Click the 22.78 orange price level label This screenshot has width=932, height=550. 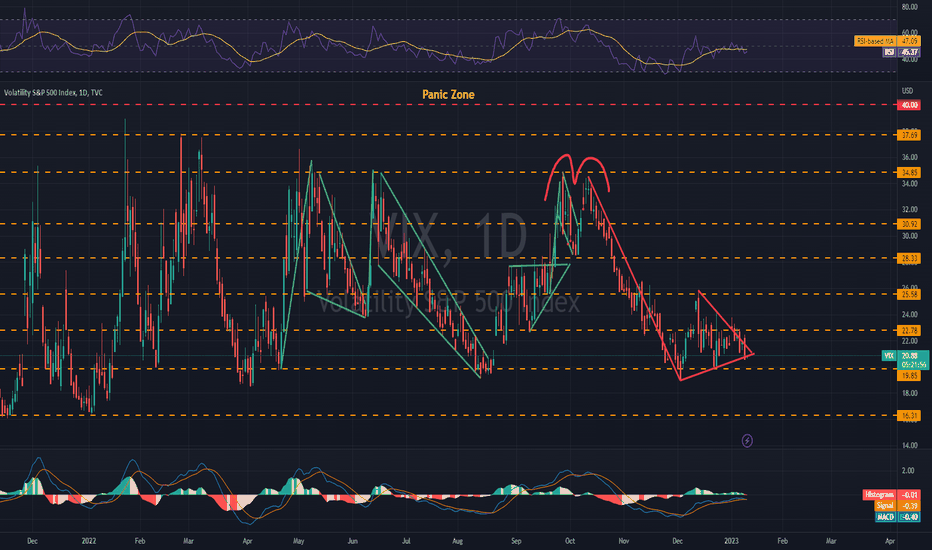coord(909,331)
